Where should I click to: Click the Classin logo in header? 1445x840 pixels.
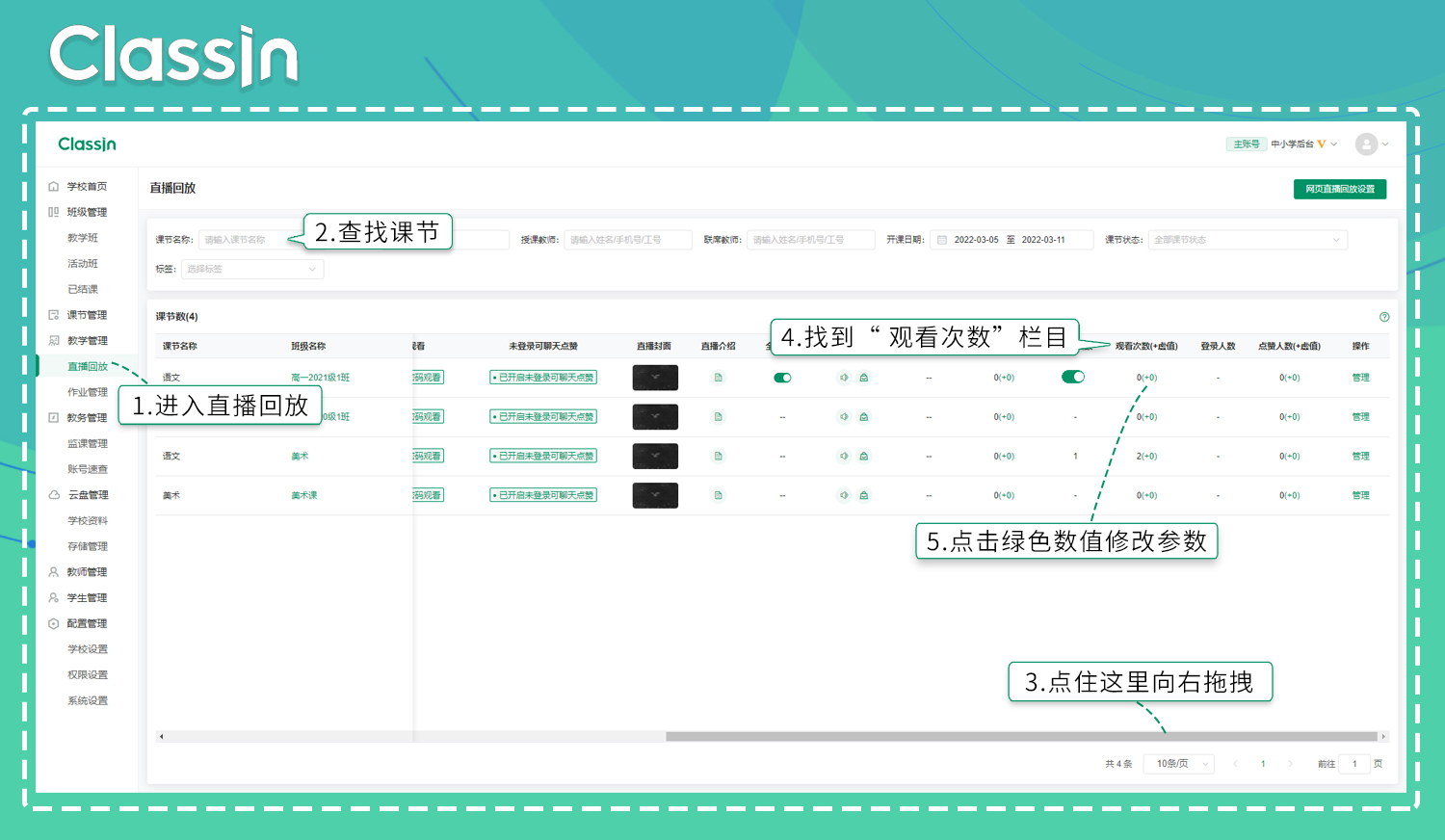(x=87, y=144)
